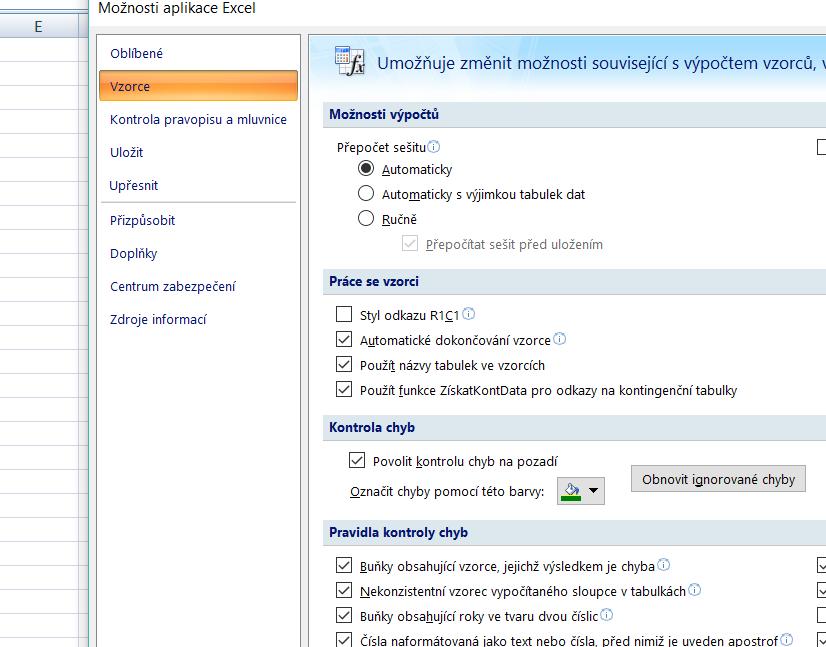Open the Přizpůsobit category

click(x=142, y=220)
